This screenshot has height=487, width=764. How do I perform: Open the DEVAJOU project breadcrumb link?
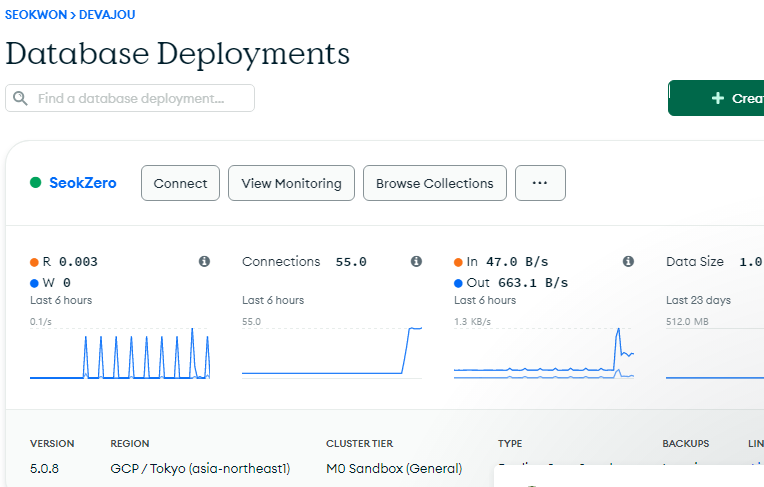pos(107,15)
